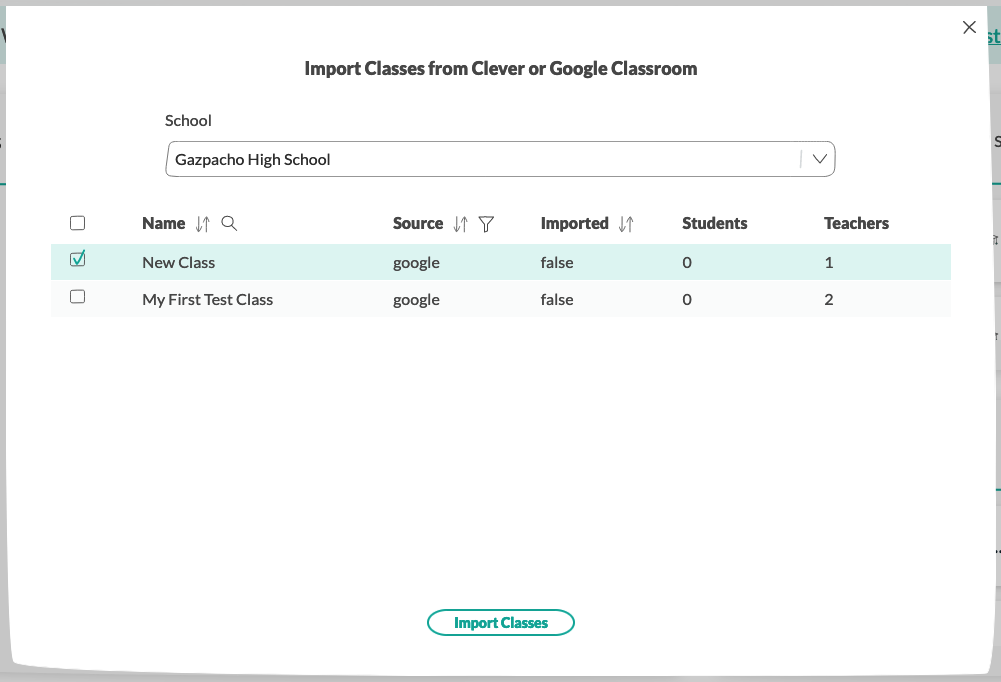The height and width of the screenshot is (682, 1001).
Task: Sort by Imported status using the arrows
Action: (x=626, y=224)
